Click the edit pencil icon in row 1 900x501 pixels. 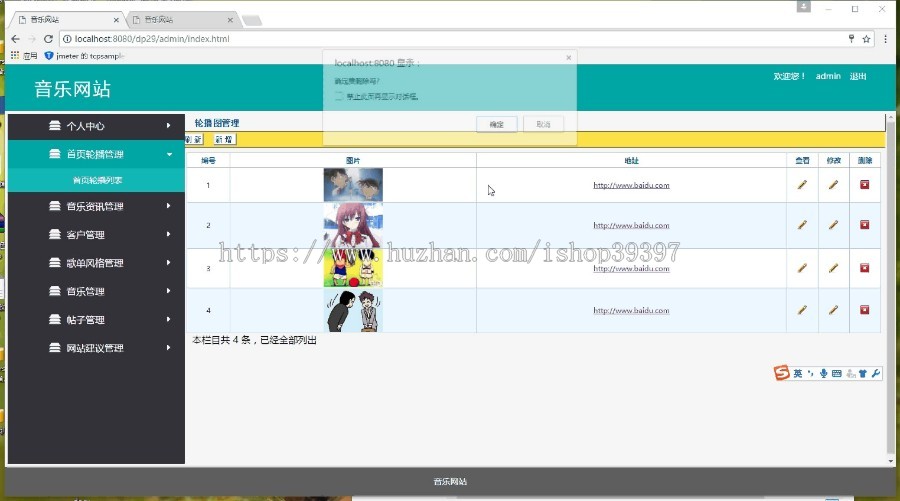click(x=833, y=185)
